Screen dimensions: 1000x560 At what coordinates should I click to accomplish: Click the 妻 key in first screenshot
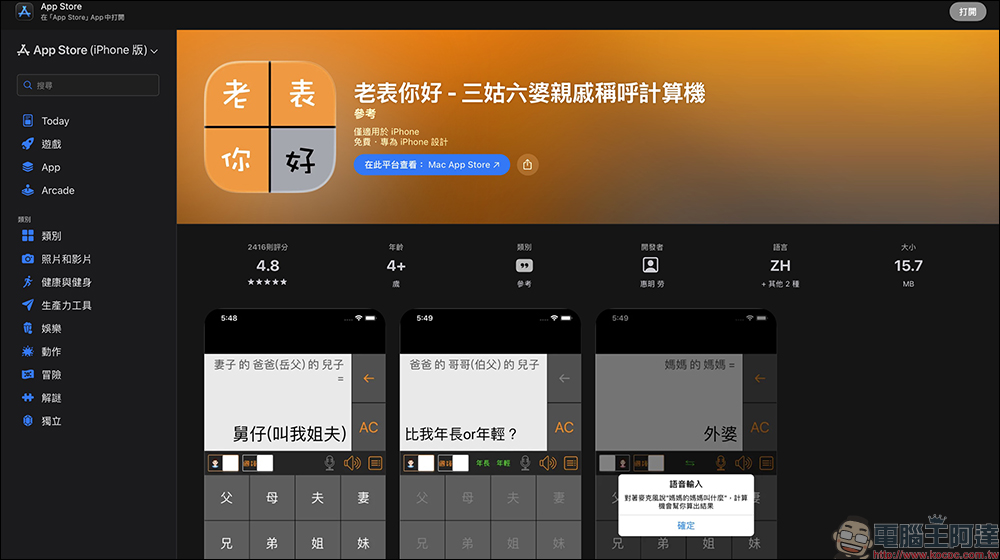pyautogui.click(x=364, y=497)
